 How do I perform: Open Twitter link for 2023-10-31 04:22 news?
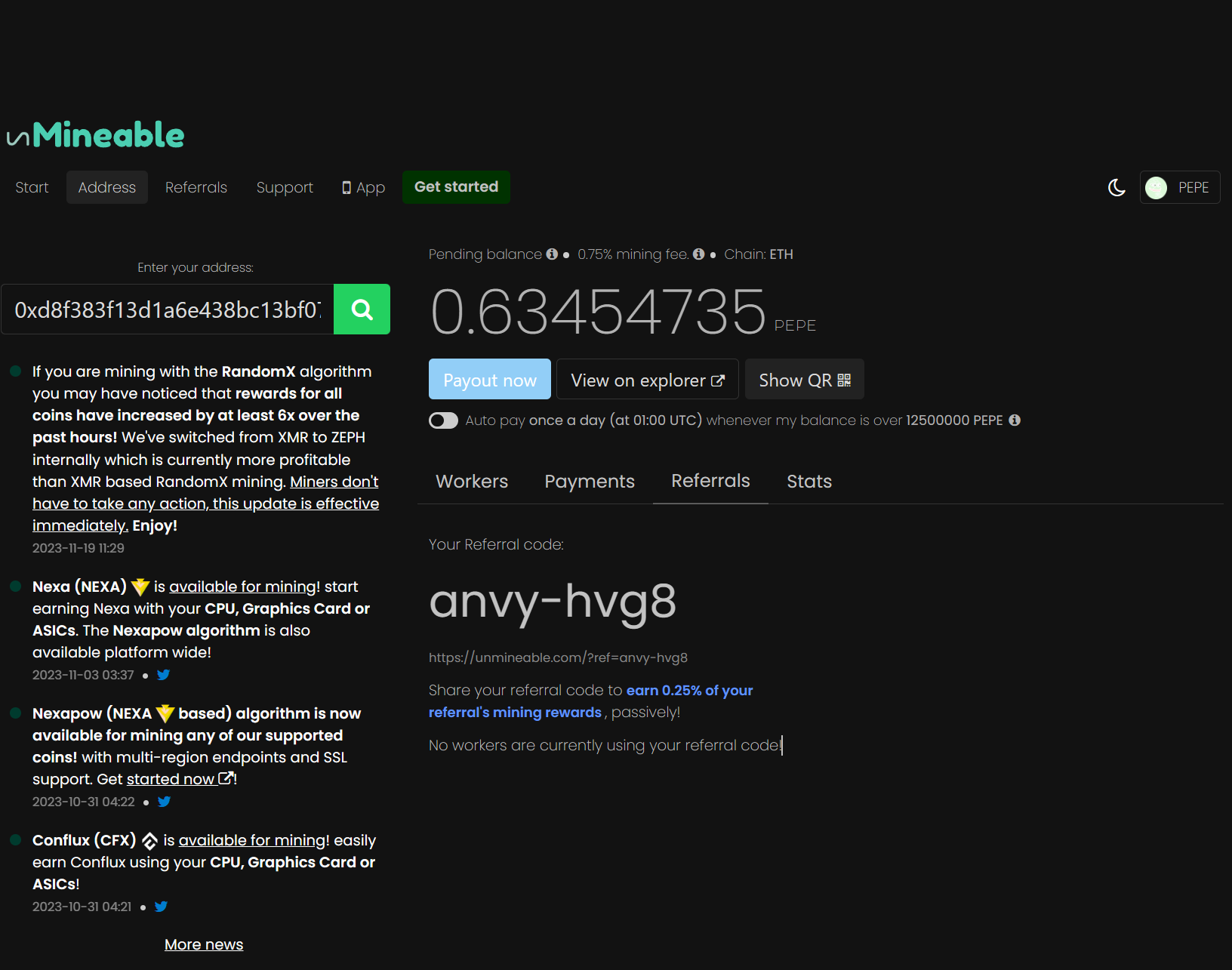pos(164,802)
